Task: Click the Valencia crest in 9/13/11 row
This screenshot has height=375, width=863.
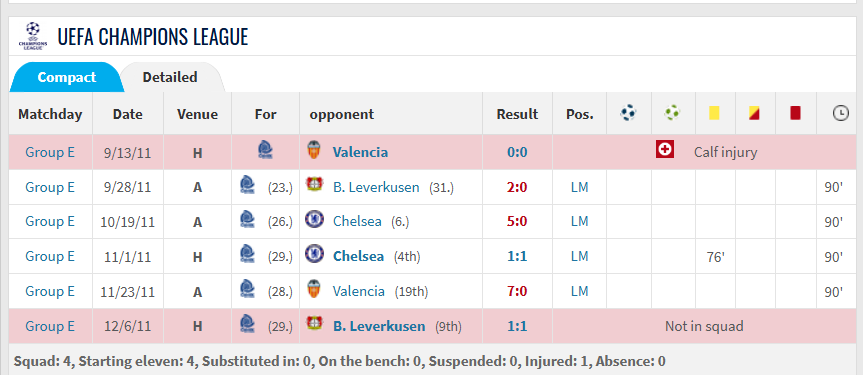Action: pyautogui.click(x=314, y=150)
